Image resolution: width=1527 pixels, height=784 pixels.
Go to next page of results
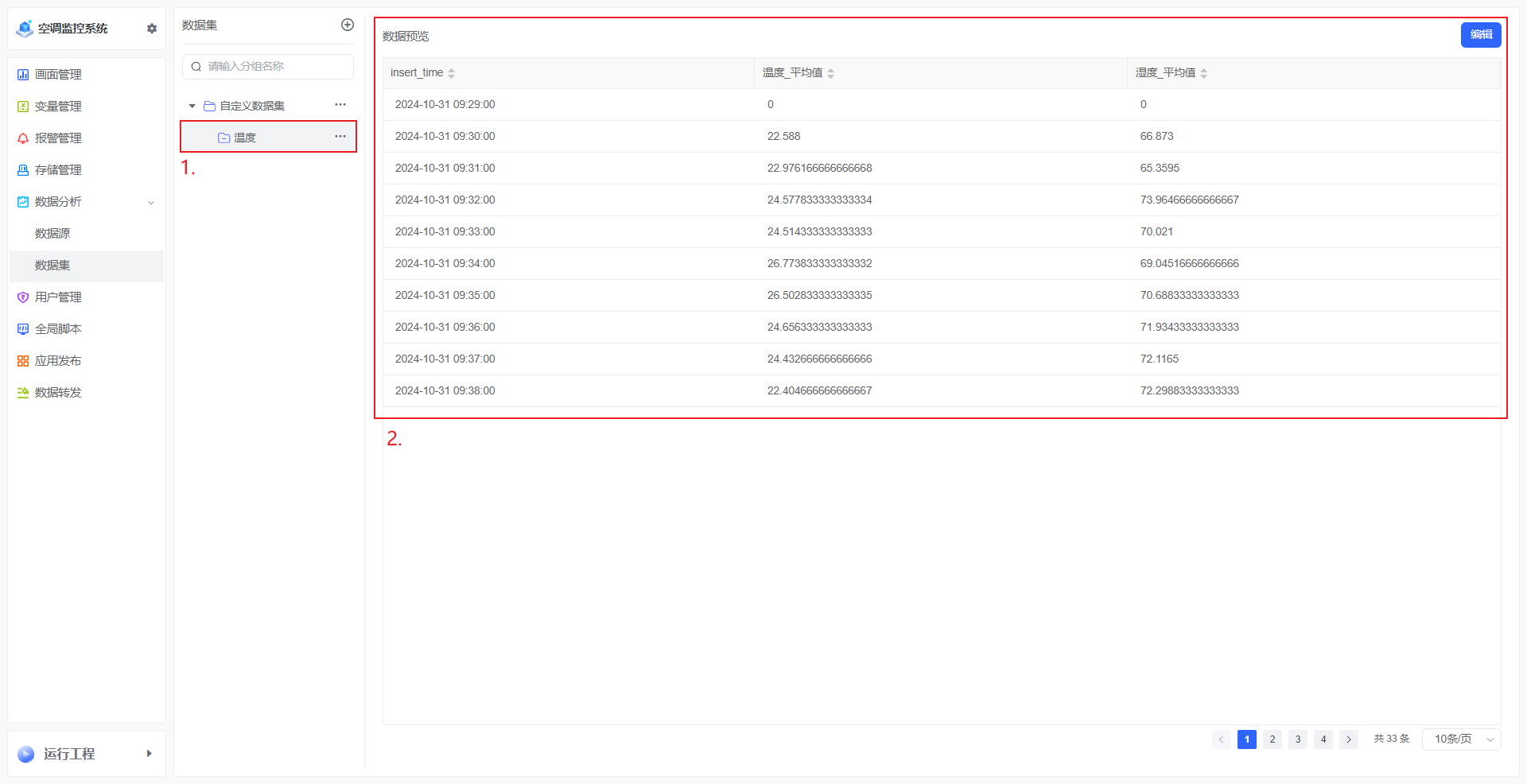1349,739
